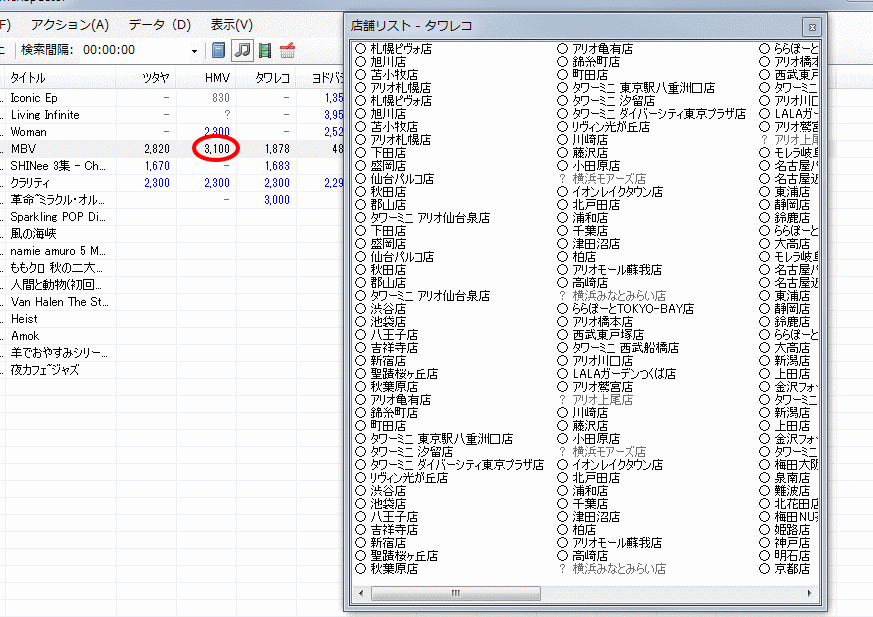Close the 店舗リスト - タワレコ panel
This screenshot has width=873, height=617.
point(812,27)
